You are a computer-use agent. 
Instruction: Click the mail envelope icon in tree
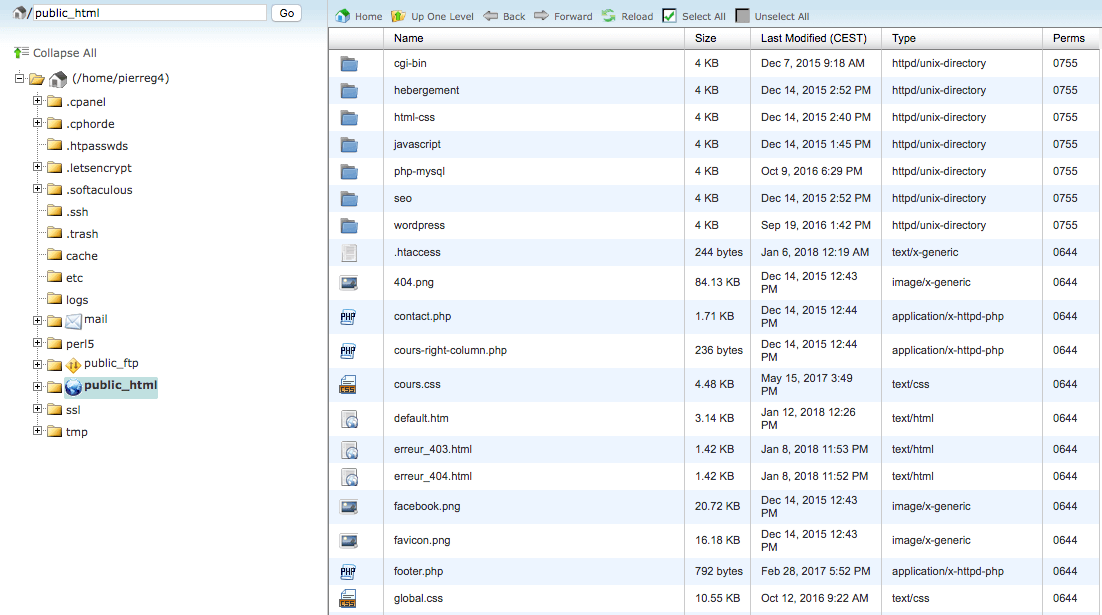click(73, 321)
